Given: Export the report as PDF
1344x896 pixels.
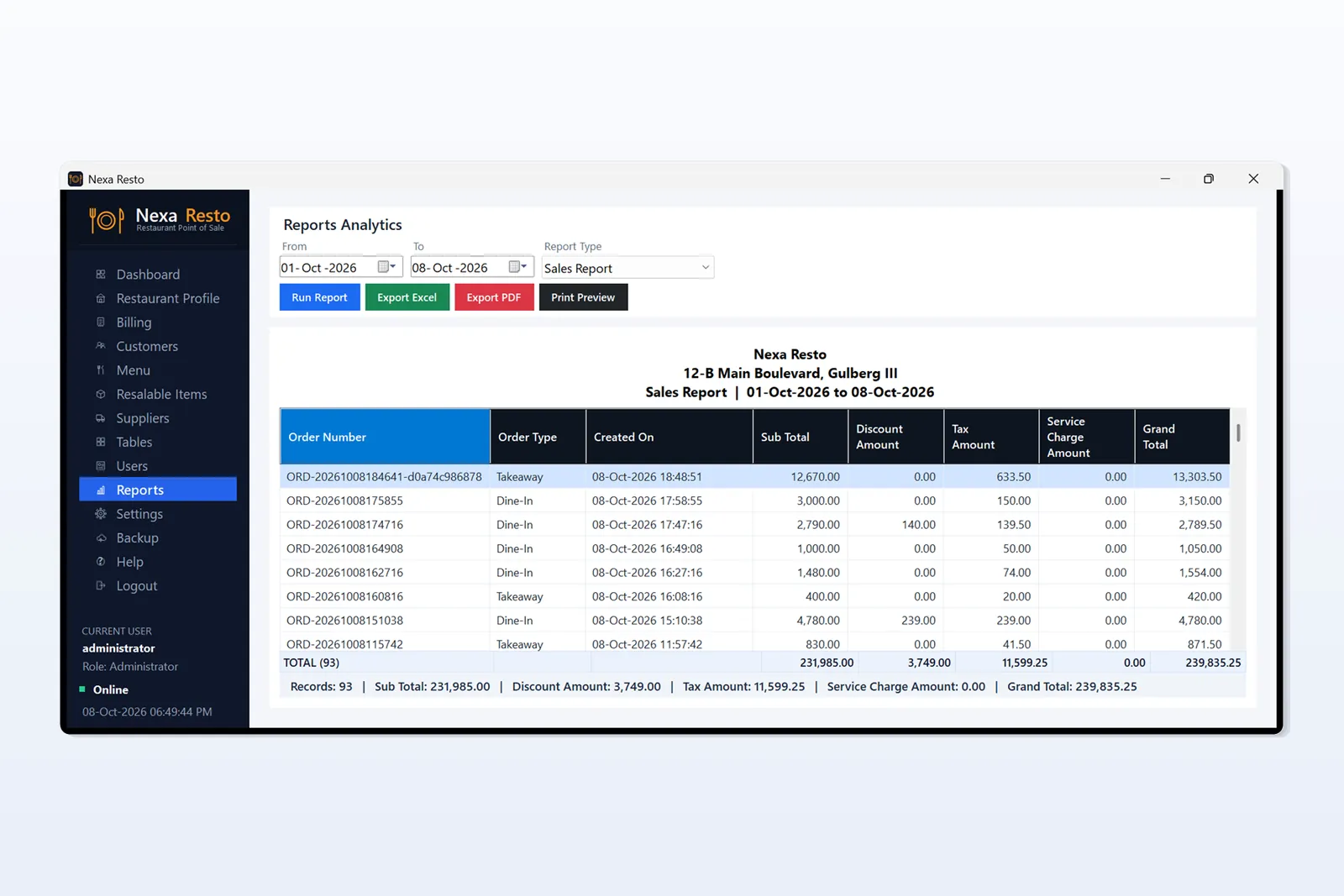Looking at the screenshot, I should pyautogui.click(x=494, y=297).
